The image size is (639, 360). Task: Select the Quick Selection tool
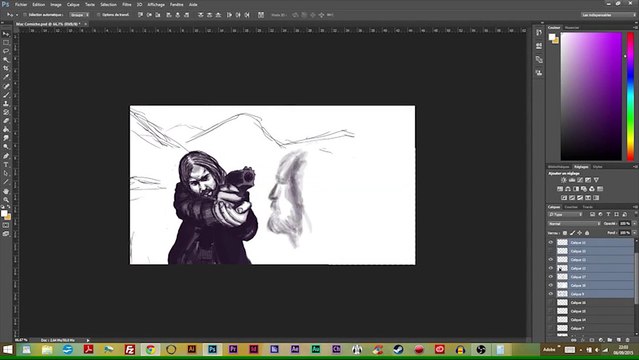6,60
